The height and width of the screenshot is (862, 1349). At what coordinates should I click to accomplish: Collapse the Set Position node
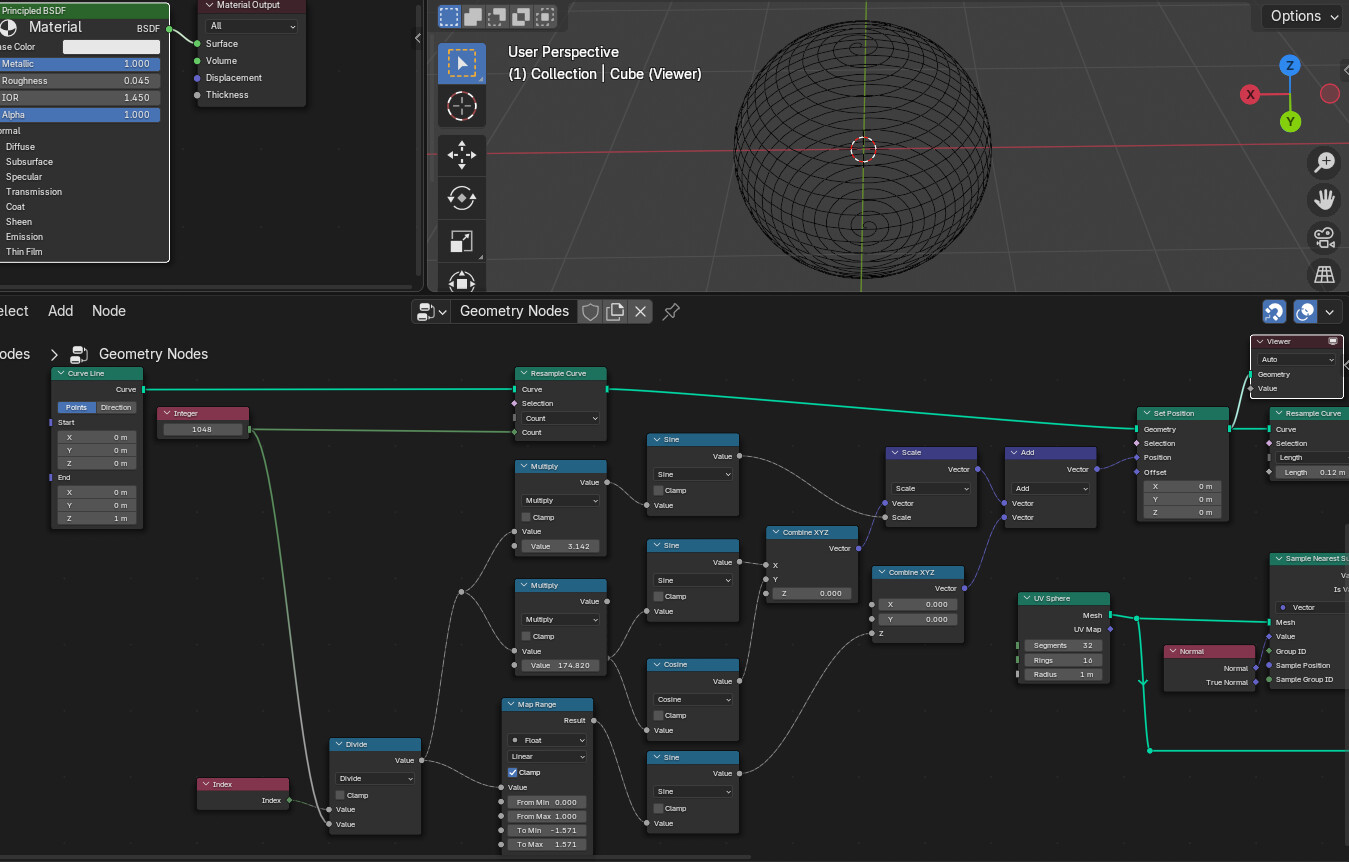(1146, 413)
